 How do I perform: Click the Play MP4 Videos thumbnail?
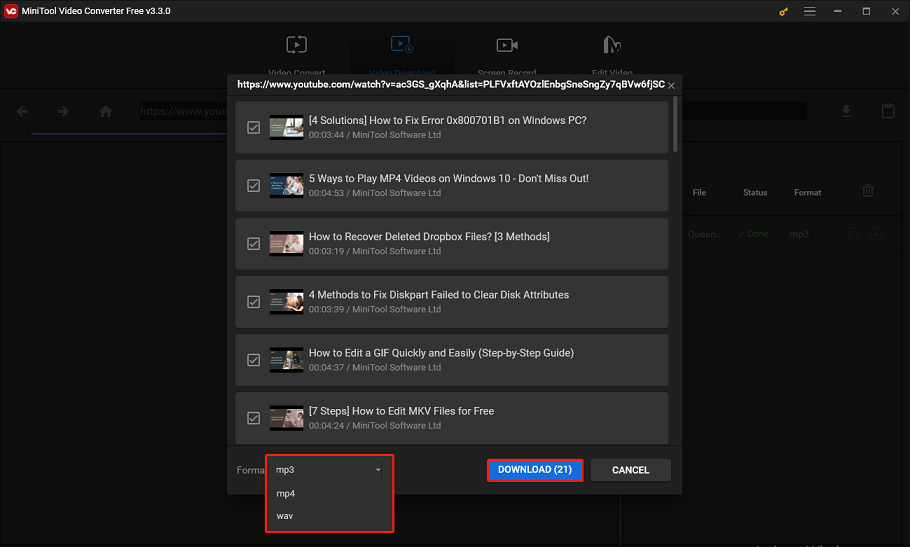pyautogui.click(x=286, y=186)
